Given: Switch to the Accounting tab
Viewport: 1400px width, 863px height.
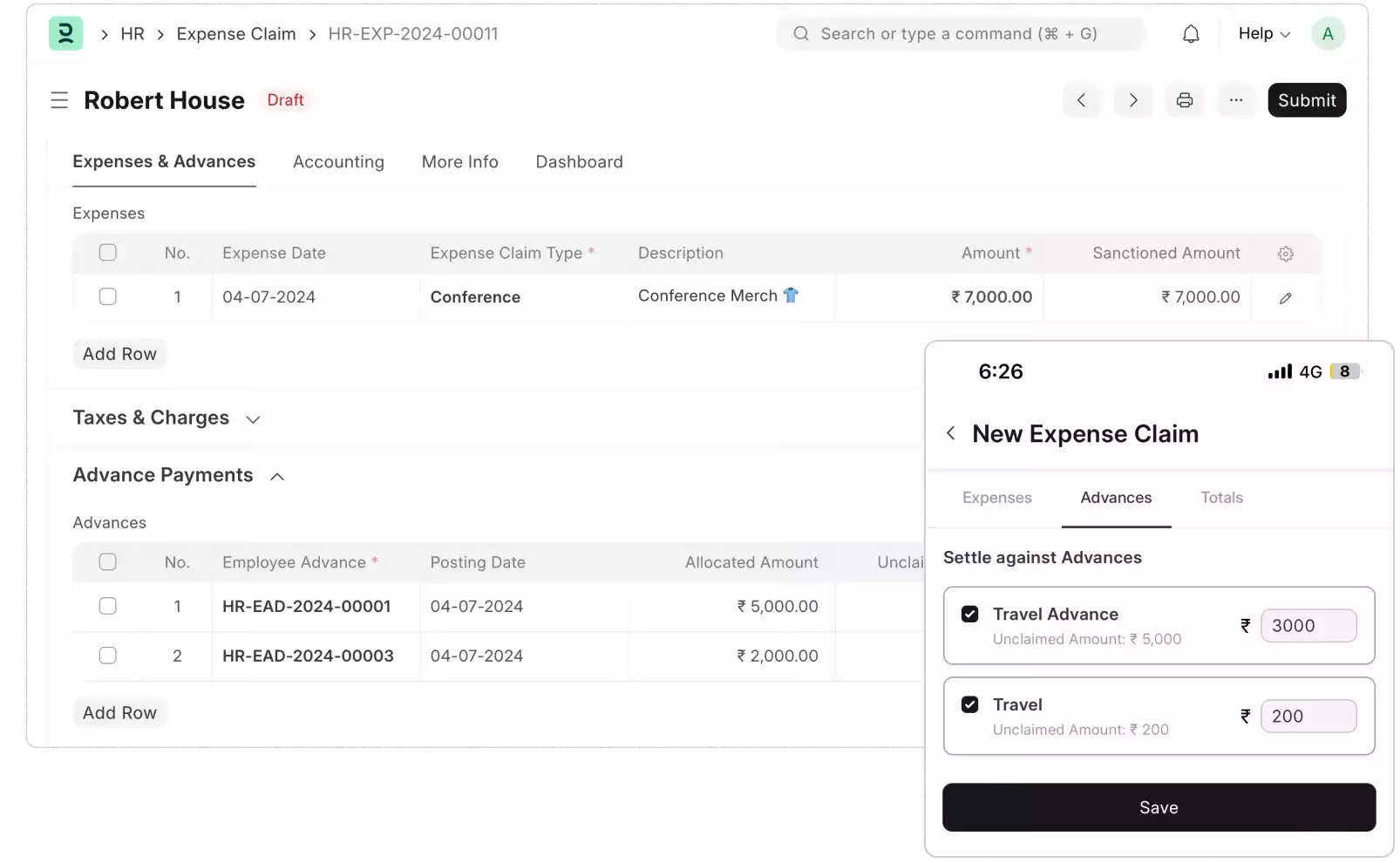Looking at the screenshot, I should click(338, 162).
